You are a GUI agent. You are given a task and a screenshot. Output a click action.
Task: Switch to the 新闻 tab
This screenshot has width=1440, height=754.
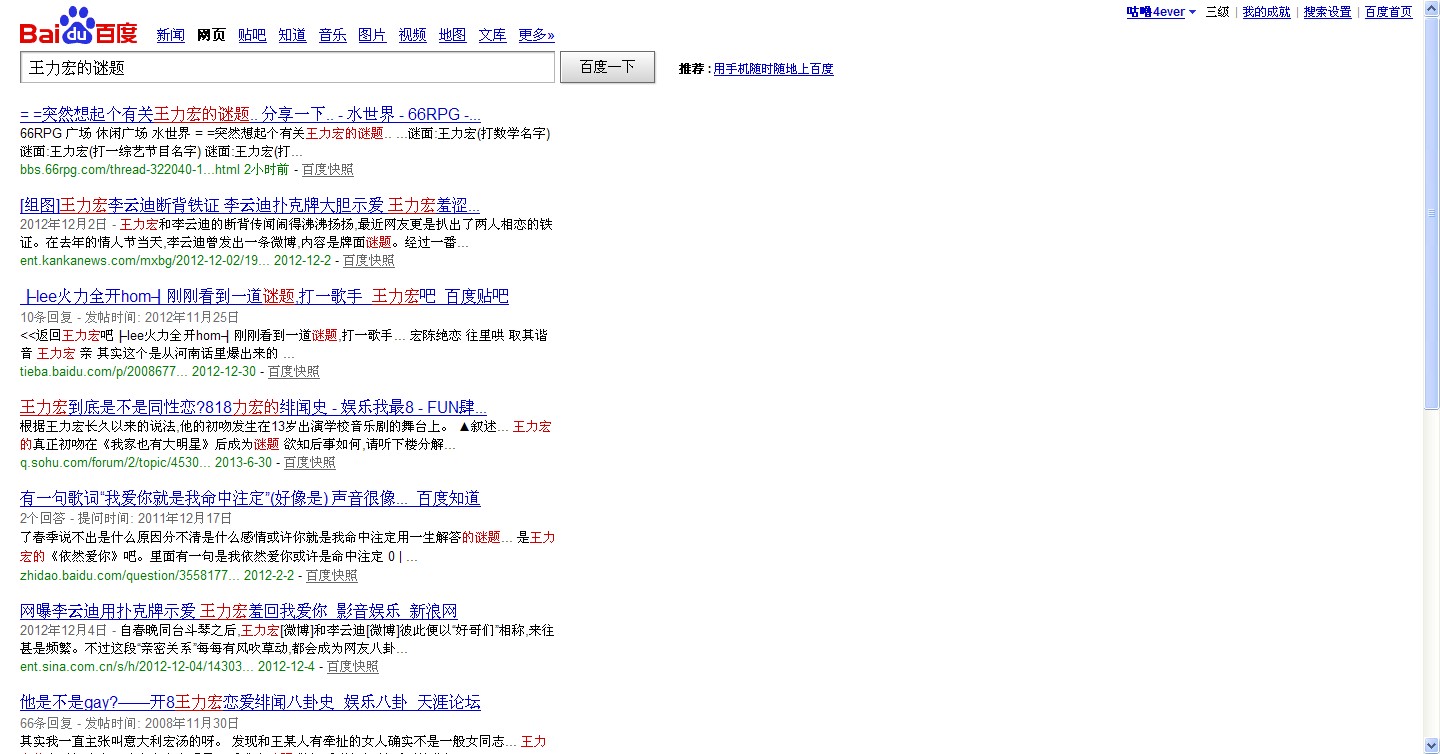tap(170, 35)
